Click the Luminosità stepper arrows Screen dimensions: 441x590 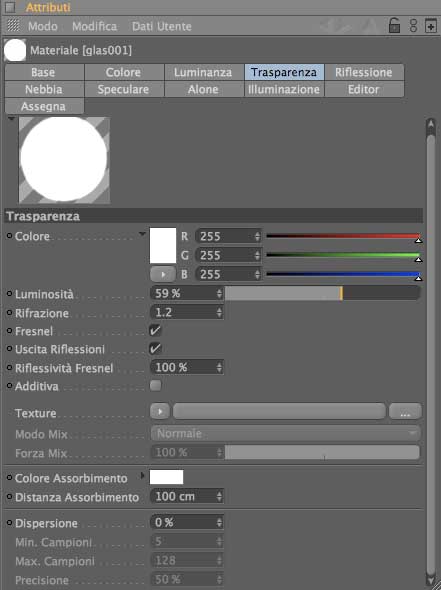pyautogui.click(x=219, y=293)
